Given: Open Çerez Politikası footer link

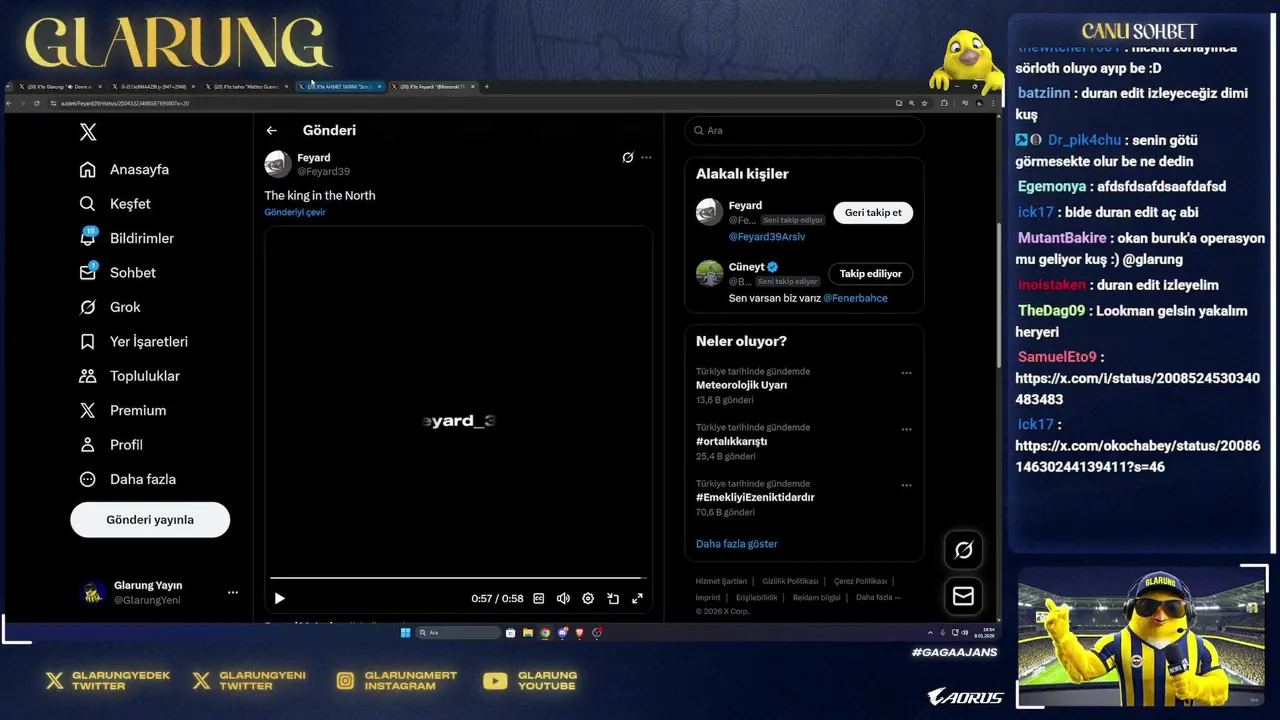Looking at the screenshot, I should pos(860,581).
